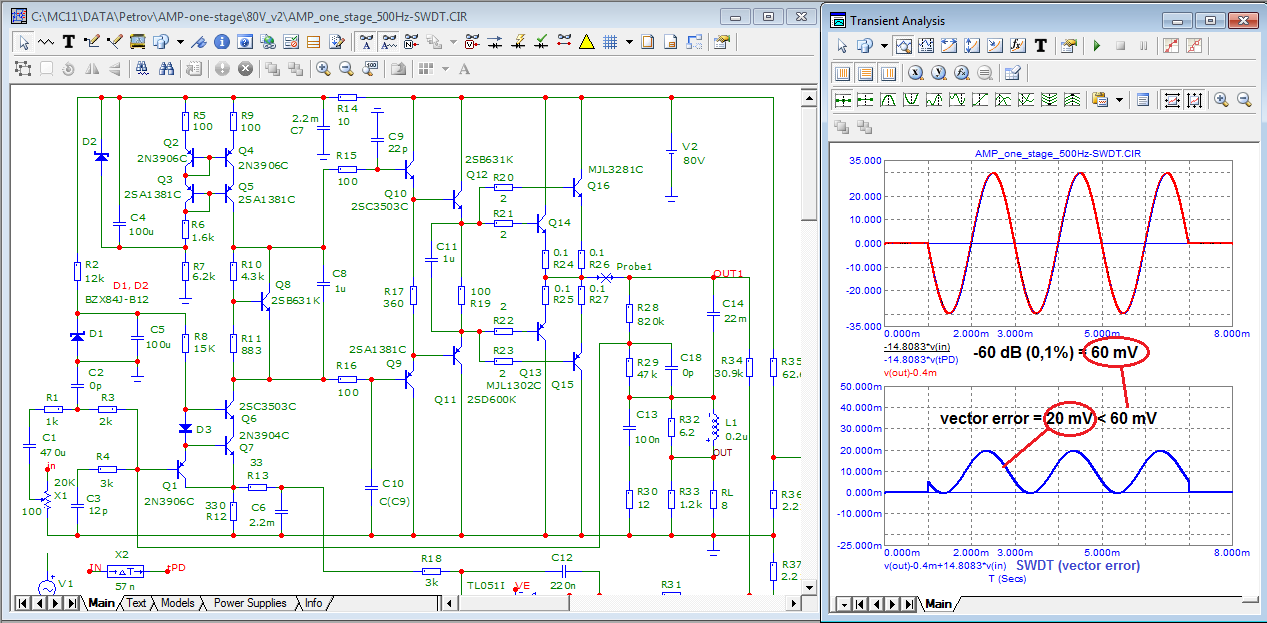Select the Text tool in schematic toolbar

(x=69, y=42)
